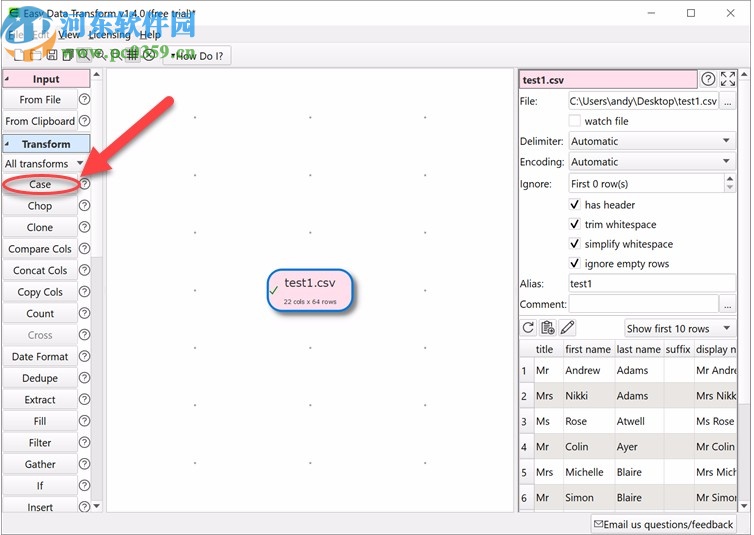Enable the watch file checkbox
This screenshot has width=754, height=535.
pos(575,121)
